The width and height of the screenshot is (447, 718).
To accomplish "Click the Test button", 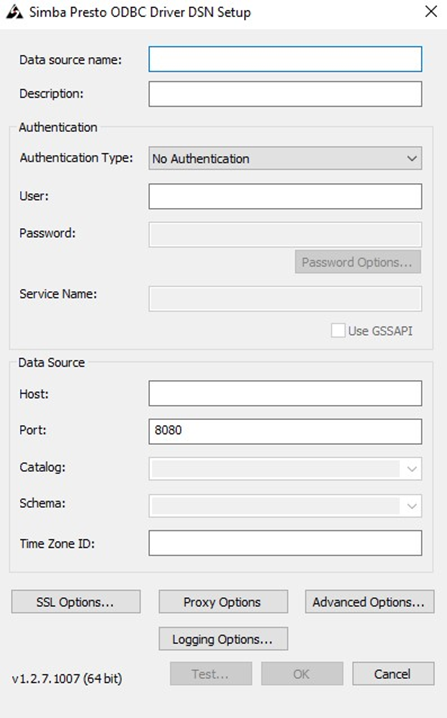I will [211, 674].
